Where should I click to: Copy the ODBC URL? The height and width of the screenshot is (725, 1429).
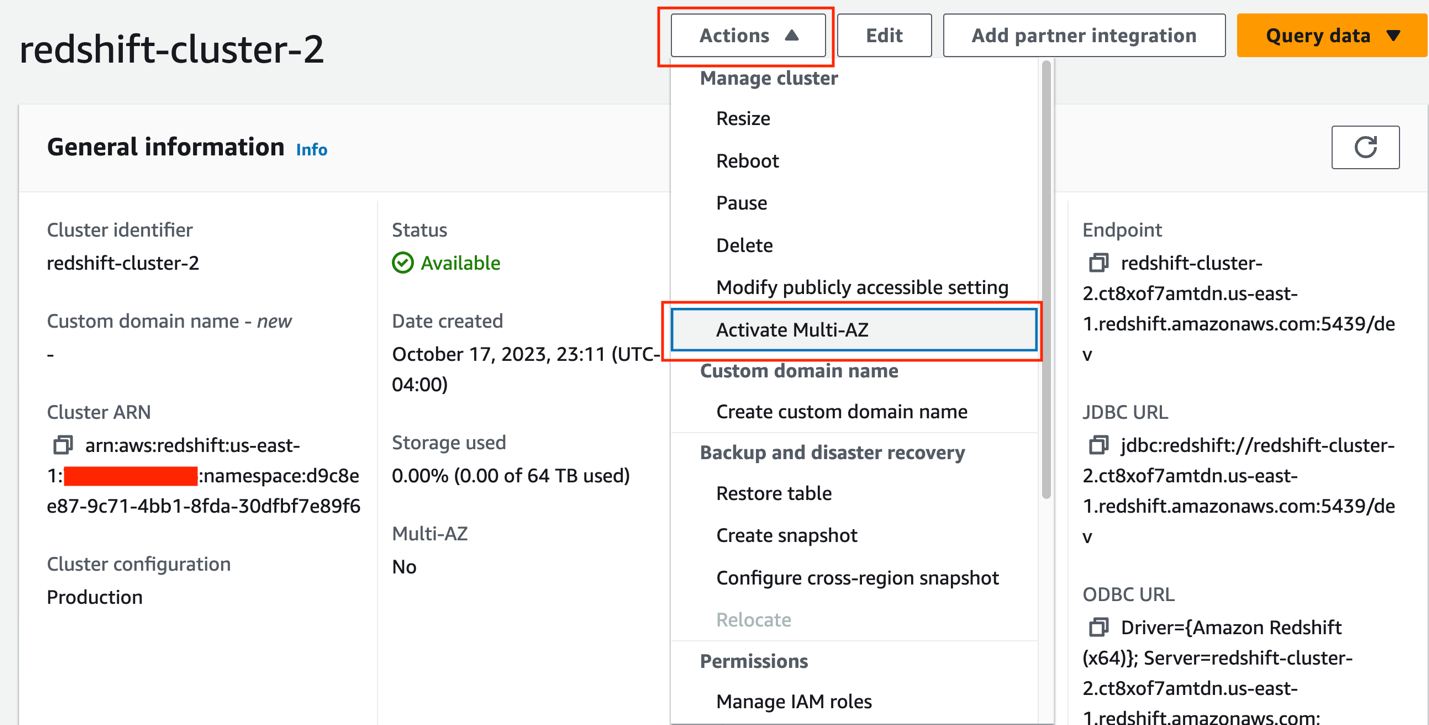click(1098, 627)
